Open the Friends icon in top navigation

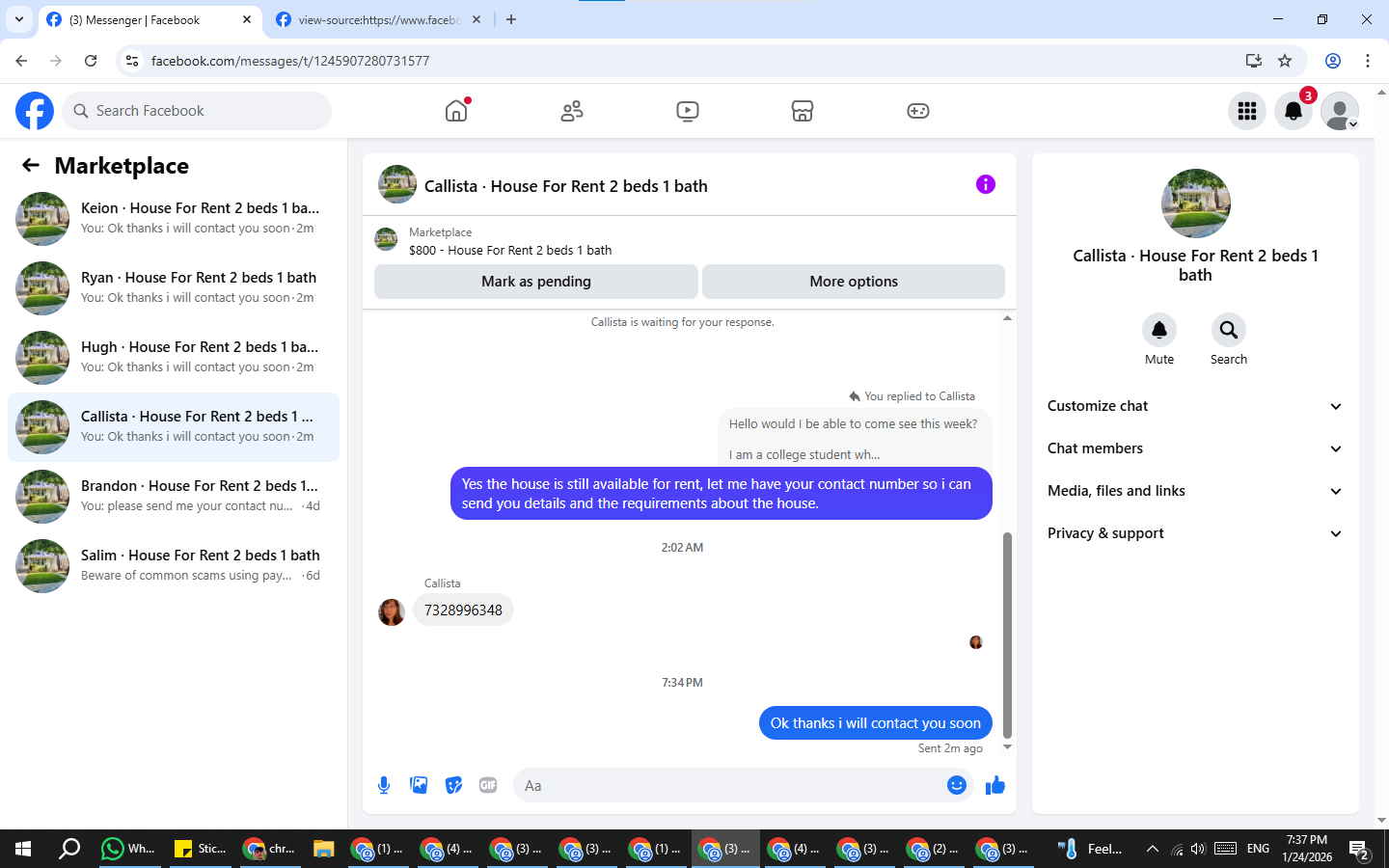coord(572,111)
